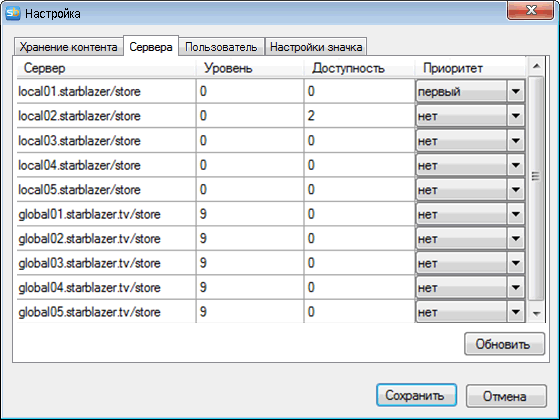Close the Настройка window
This screenshot has width=560, height=420.
(x=531, y=11)
